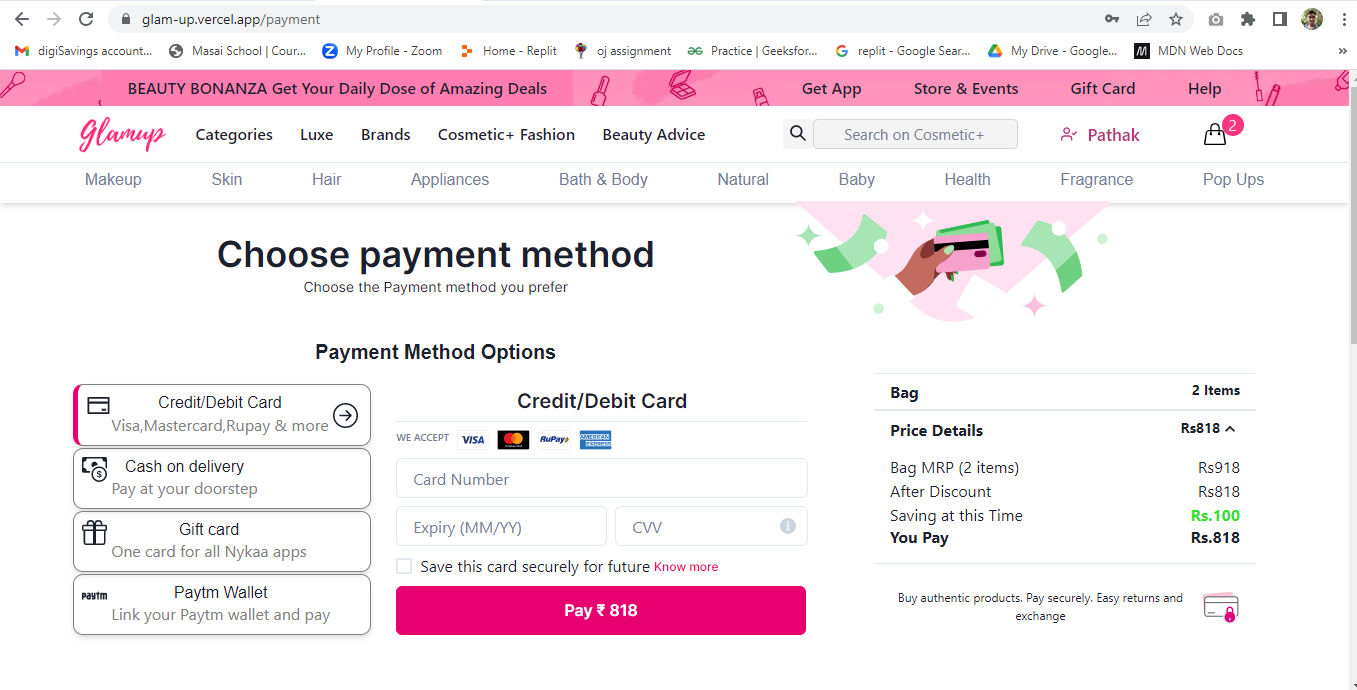Select Cash on delivery payment method

tap(221, 477)
